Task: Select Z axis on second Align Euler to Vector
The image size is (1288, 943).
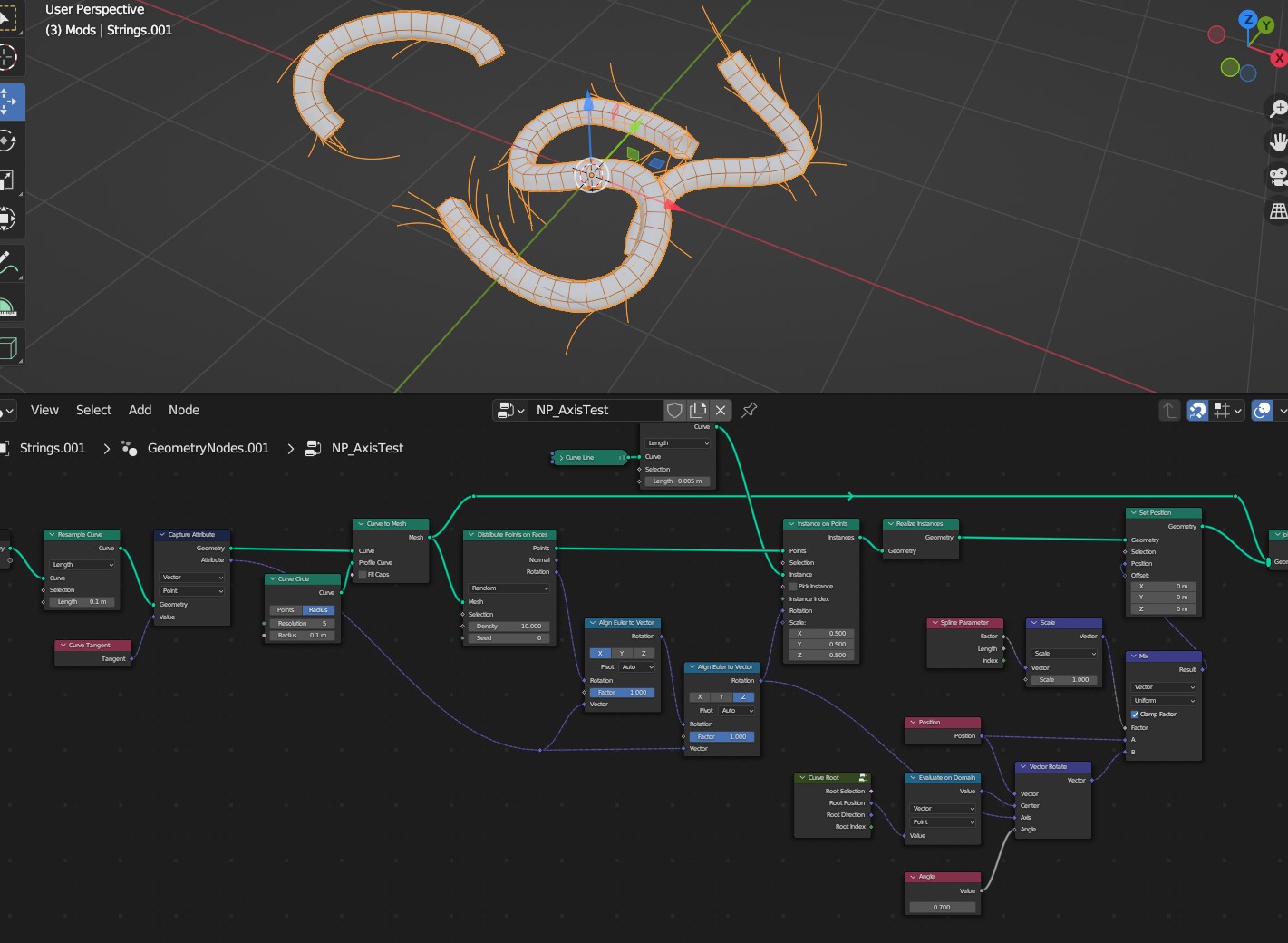Action: click(743, 697)
